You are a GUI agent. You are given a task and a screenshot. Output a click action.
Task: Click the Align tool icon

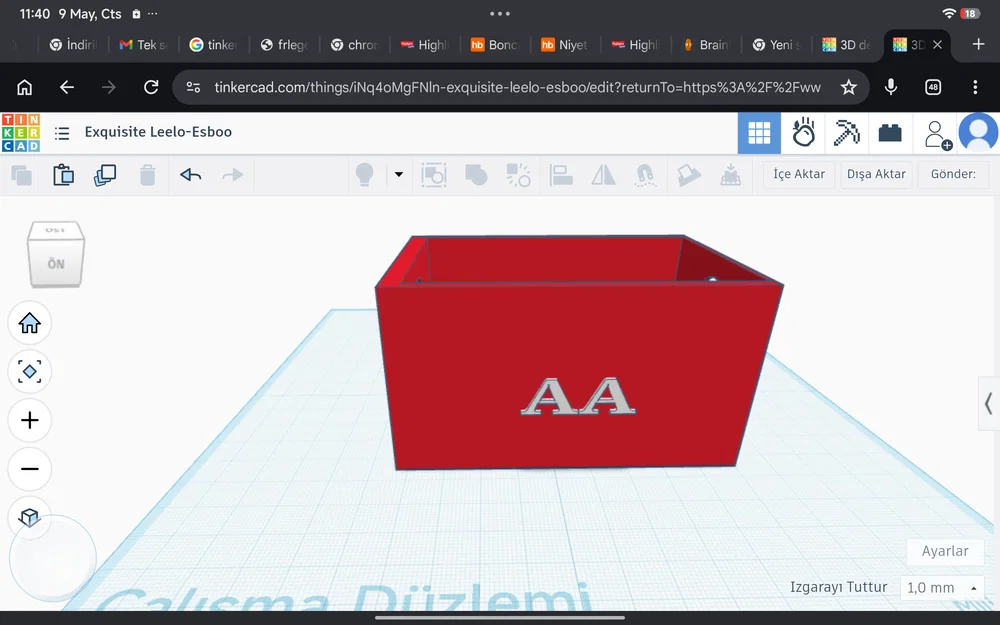pos(561,175)
